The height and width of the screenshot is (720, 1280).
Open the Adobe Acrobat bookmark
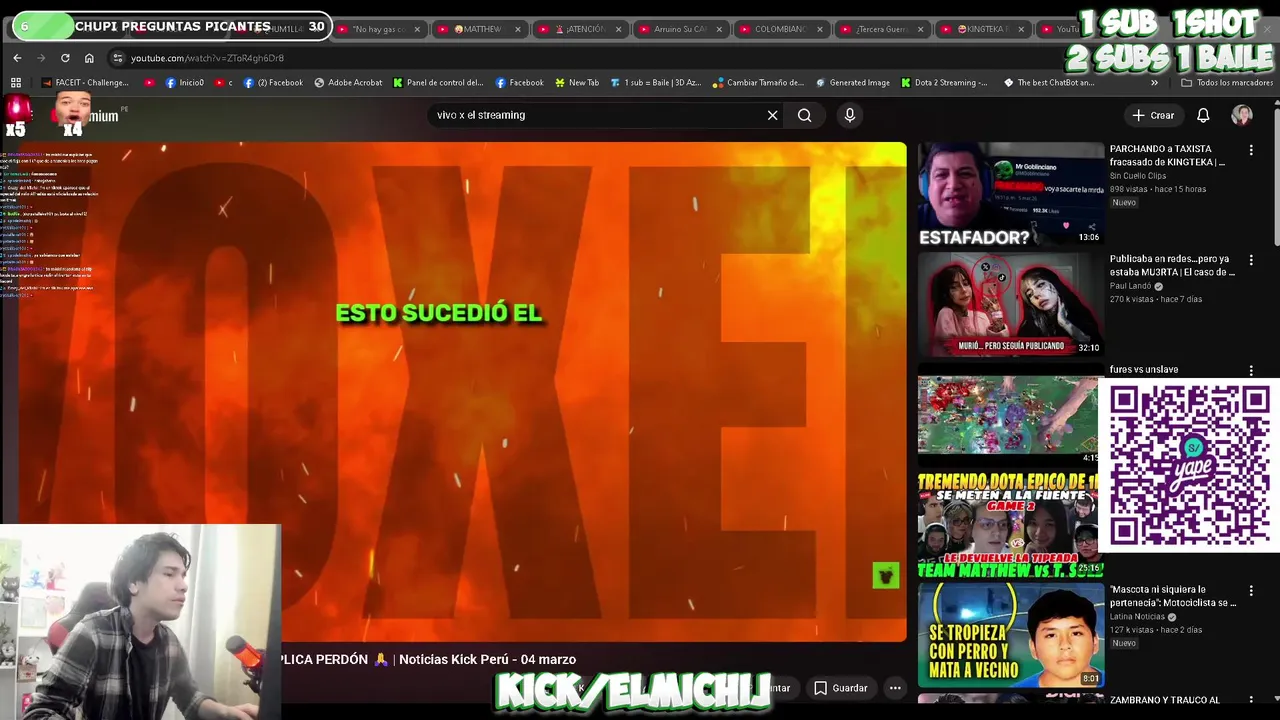[x=347, y=83]
